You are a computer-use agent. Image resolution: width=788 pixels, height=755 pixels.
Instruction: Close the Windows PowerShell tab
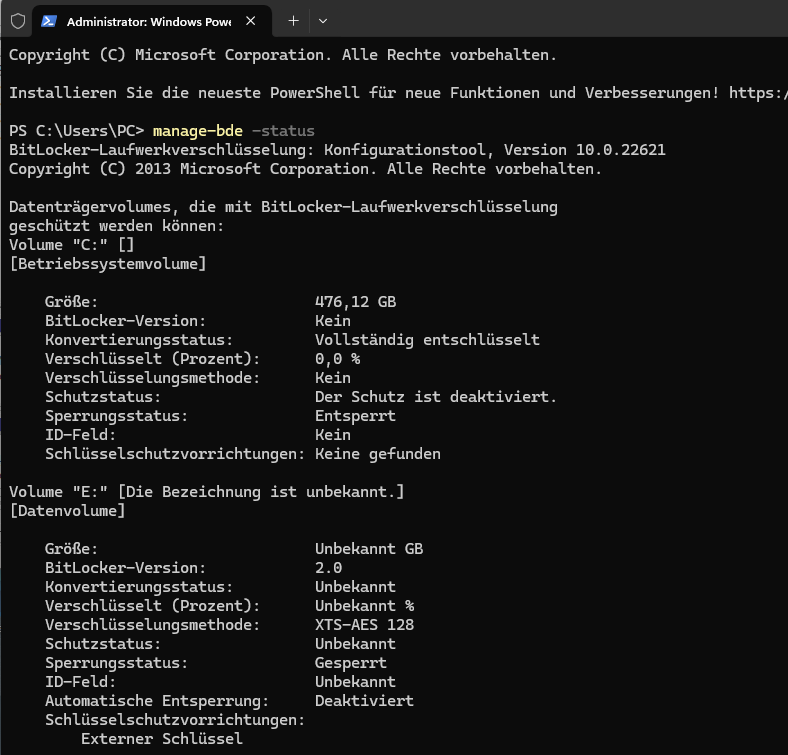(x=251, y=21)
